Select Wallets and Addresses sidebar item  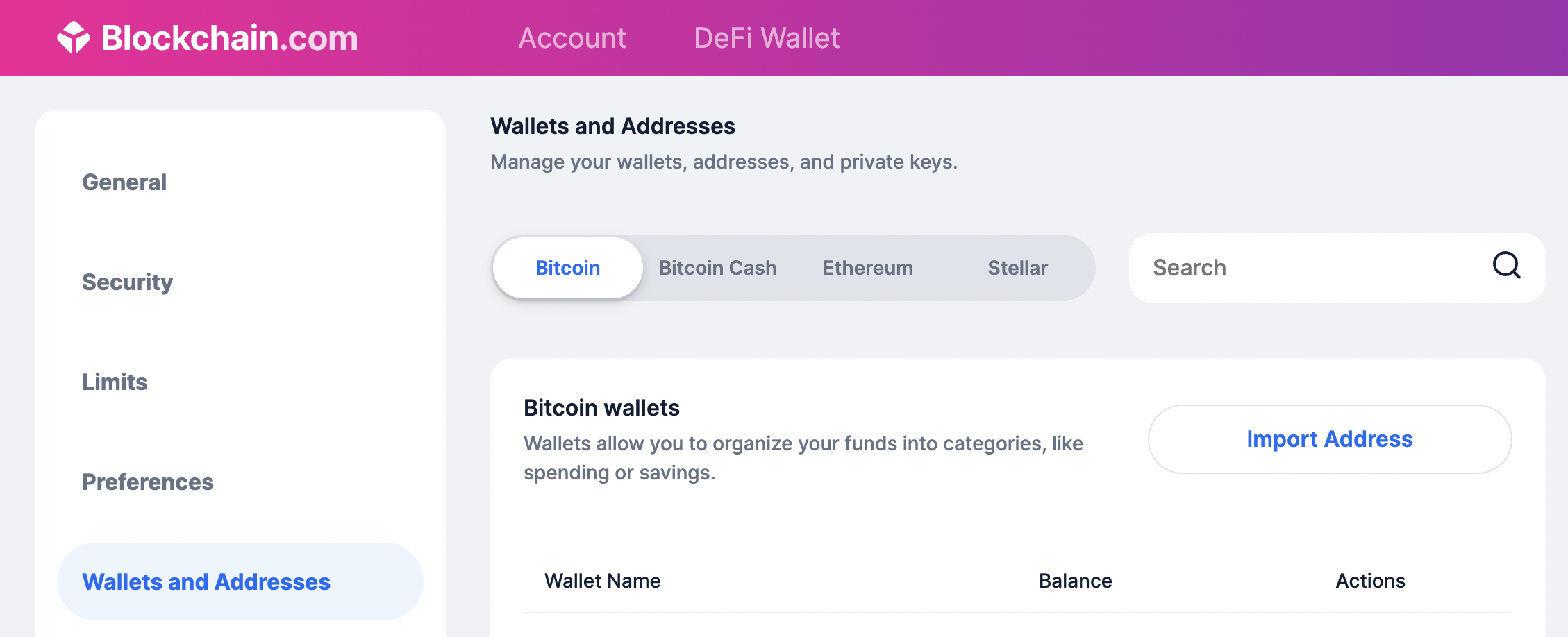[x=240, y=581]
